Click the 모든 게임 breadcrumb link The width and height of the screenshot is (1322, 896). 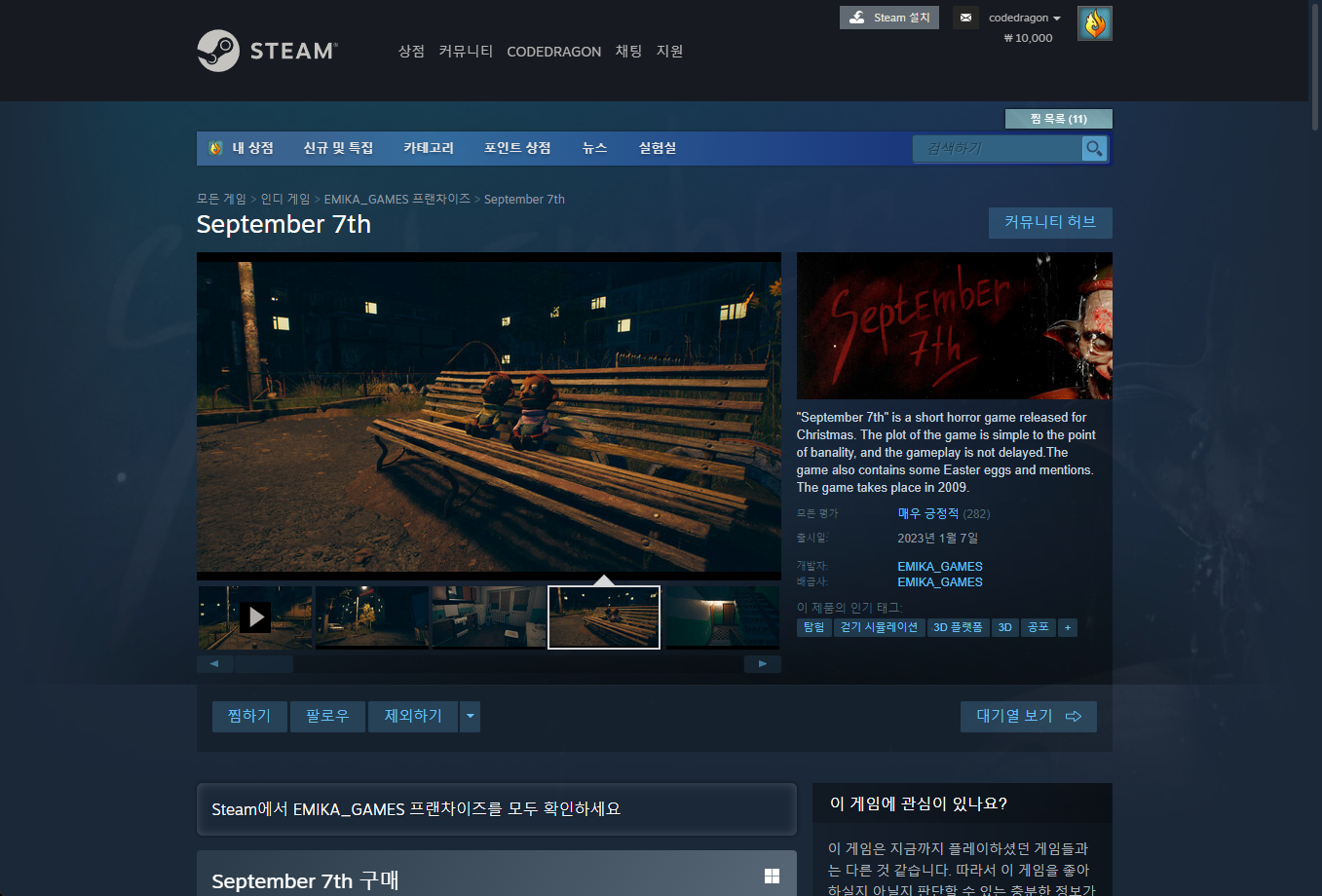tap(221, 199)
